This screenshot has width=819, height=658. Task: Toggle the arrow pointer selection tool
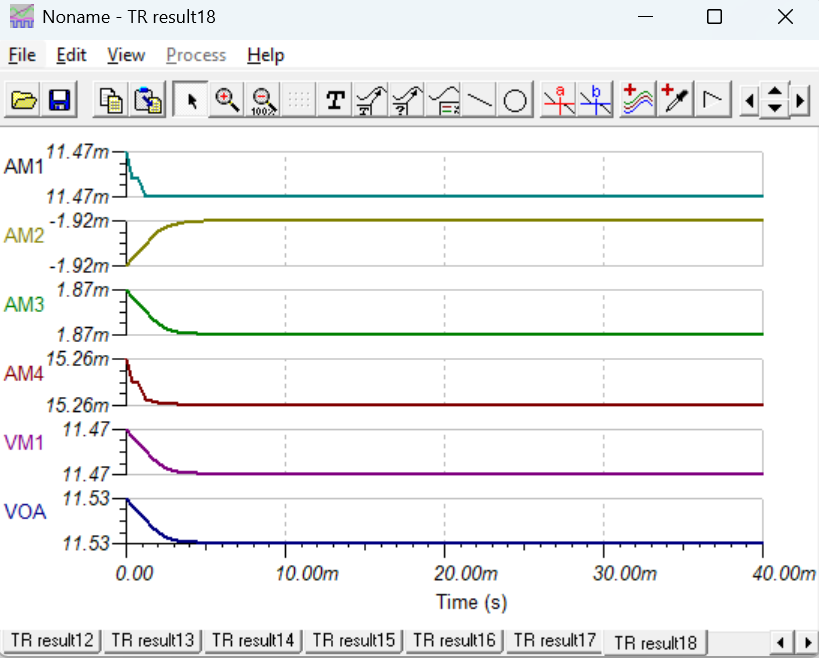pyautogui.click(x=191, y=99)
